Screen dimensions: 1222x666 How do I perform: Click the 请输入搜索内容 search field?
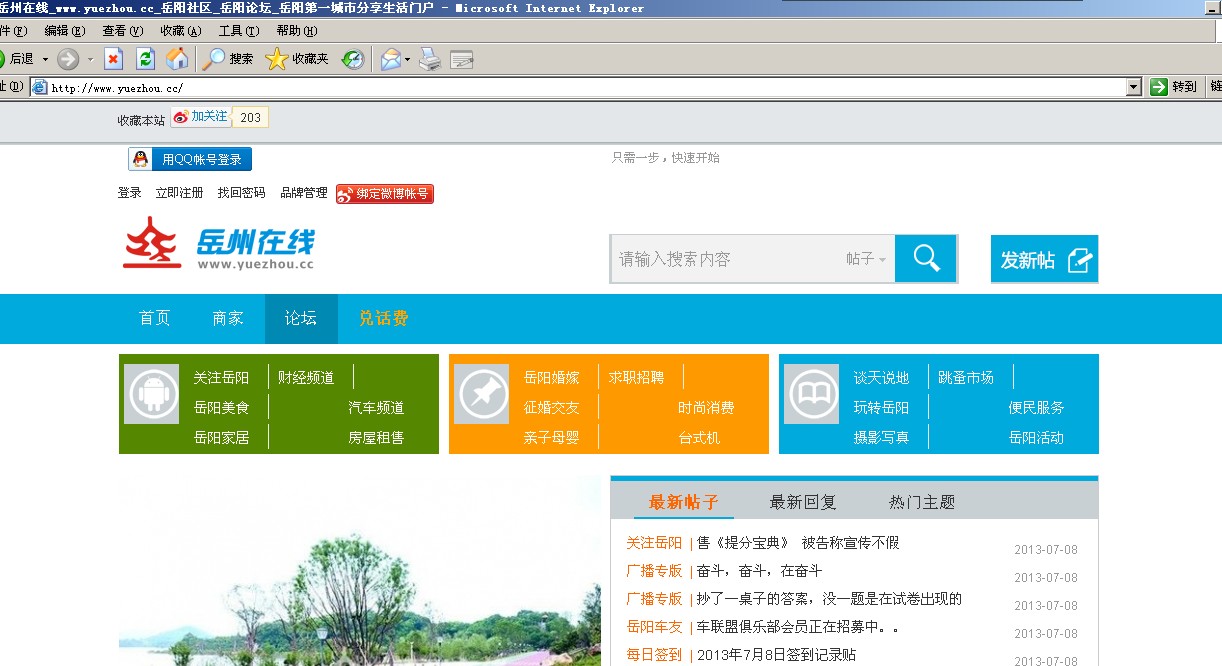click(x=725, y=259)
